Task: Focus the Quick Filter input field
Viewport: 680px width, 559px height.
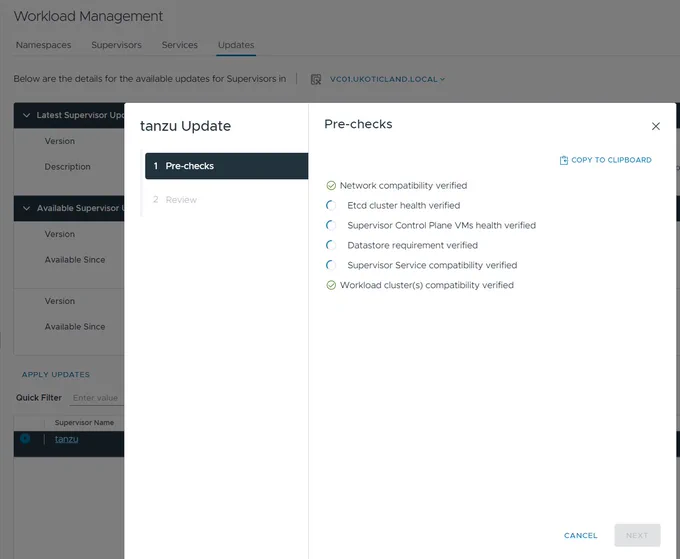Action: [97, 398]
